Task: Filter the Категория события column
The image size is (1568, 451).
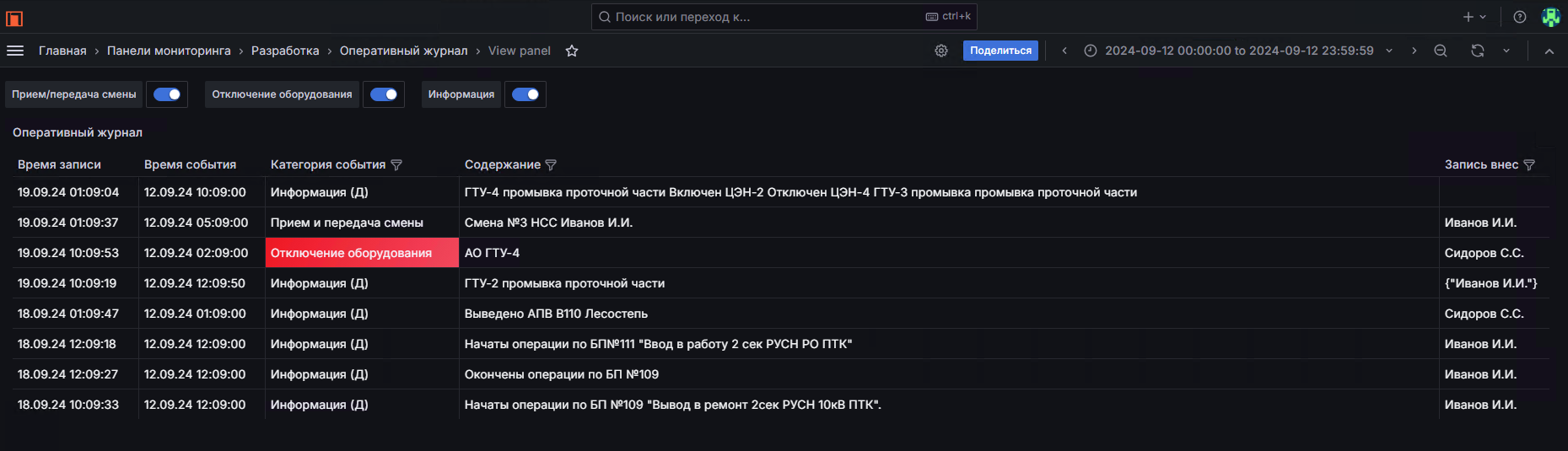Action: click(396, 165)
